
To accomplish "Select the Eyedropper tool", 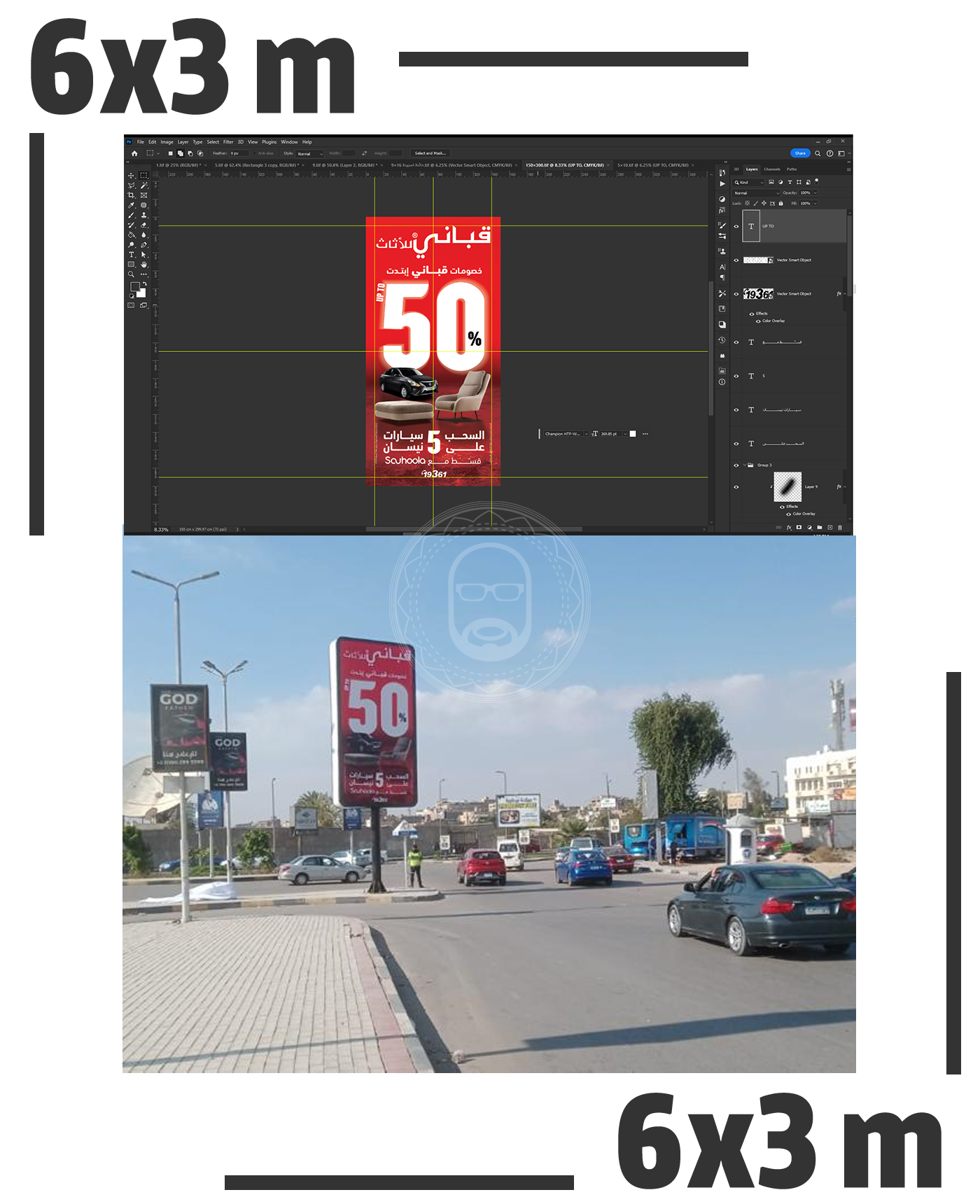I will tap(131, 205).
